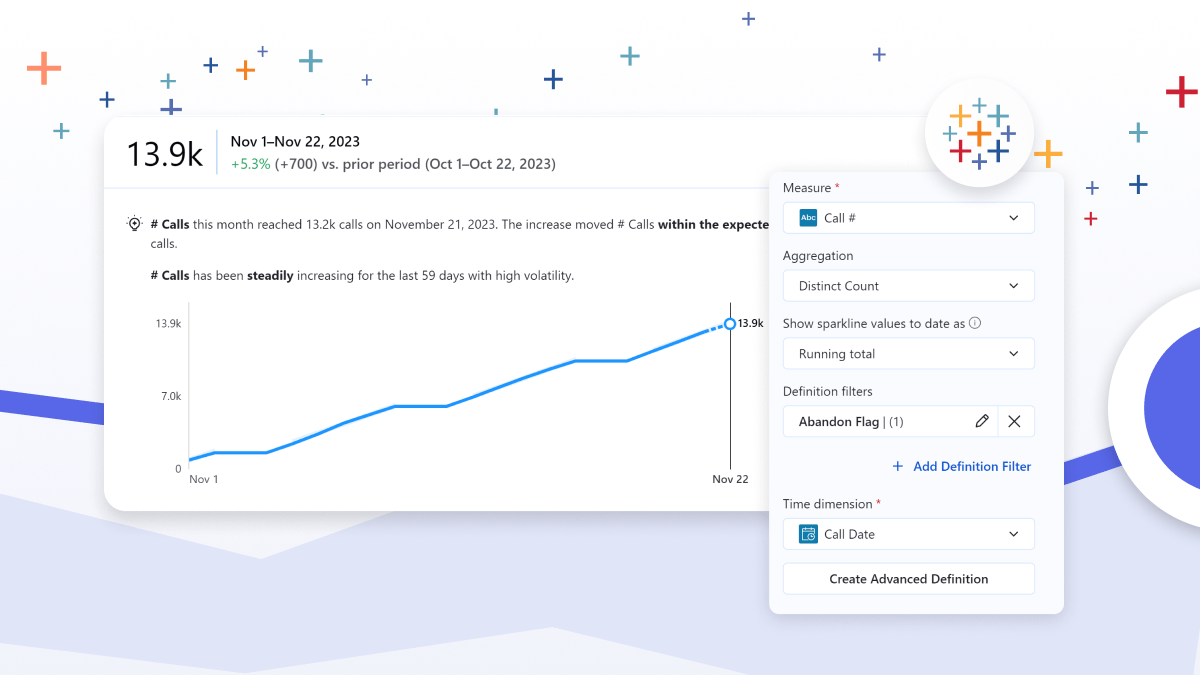Click the Tableau logo badge above the panel
1200x675 pixels.
pyautogui.click(x=979, y=133)
